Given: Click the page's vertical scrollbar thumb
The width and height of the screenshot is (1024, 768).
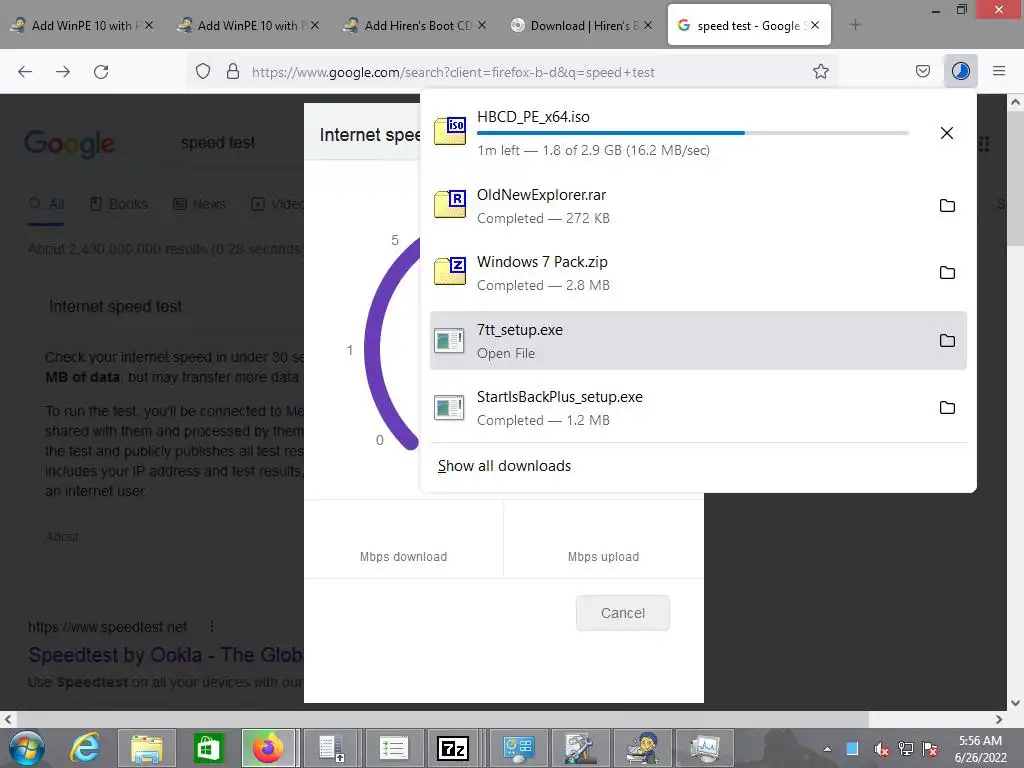Looking at the screenshot, I should coord(1014,179).
